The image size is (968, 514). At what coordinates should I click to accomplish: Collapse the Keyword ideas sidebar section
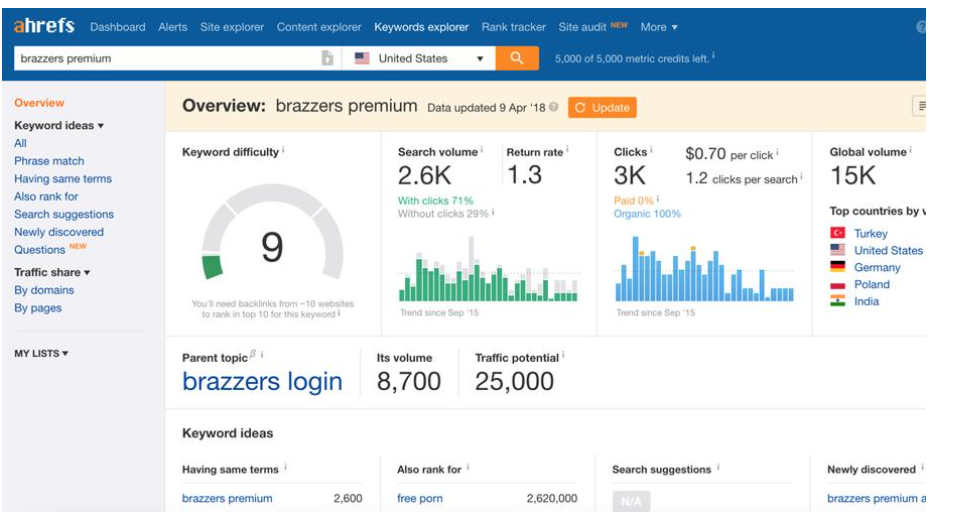click(x=59, y=126)
